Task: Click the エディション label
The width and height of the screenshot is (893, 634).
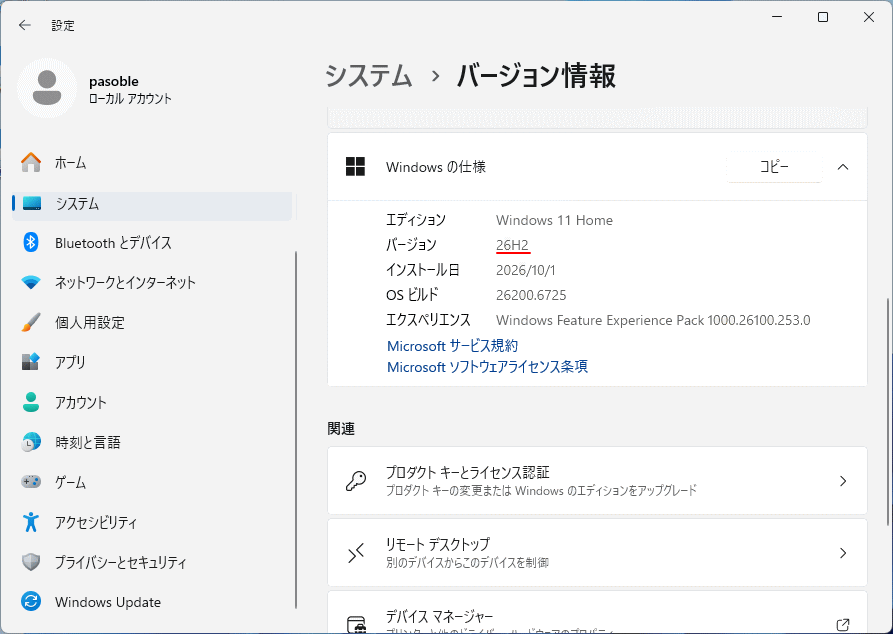Action: 416,220
